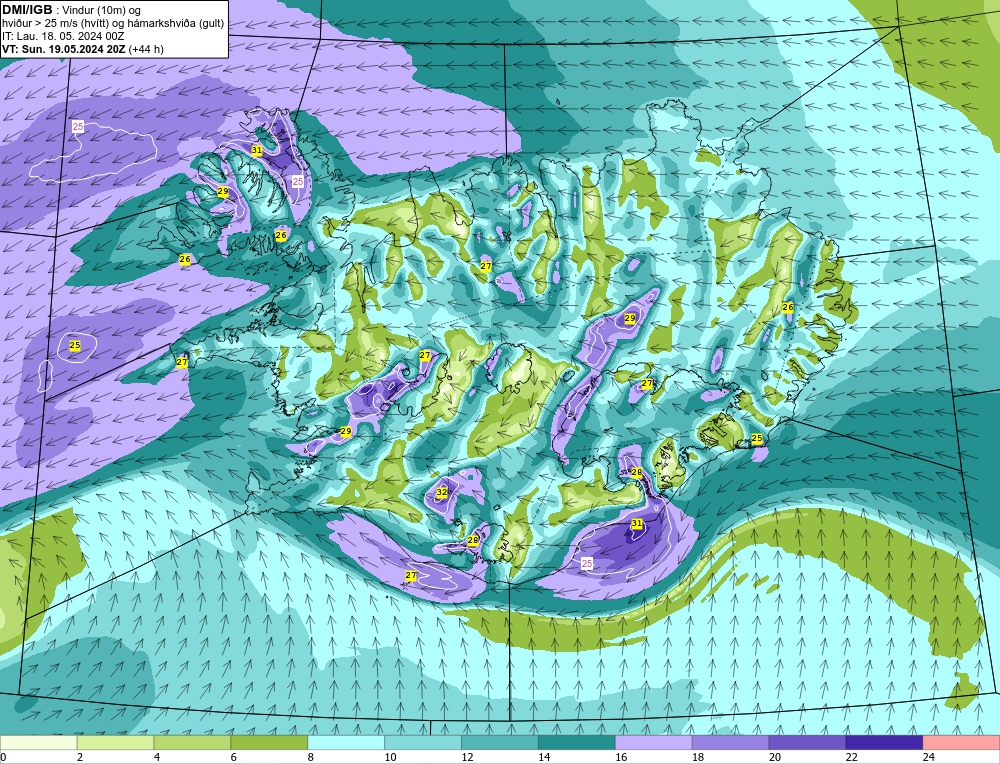Click the yellow '32' maximum gust label
The image size is (1000, 764).
point(442,492)
